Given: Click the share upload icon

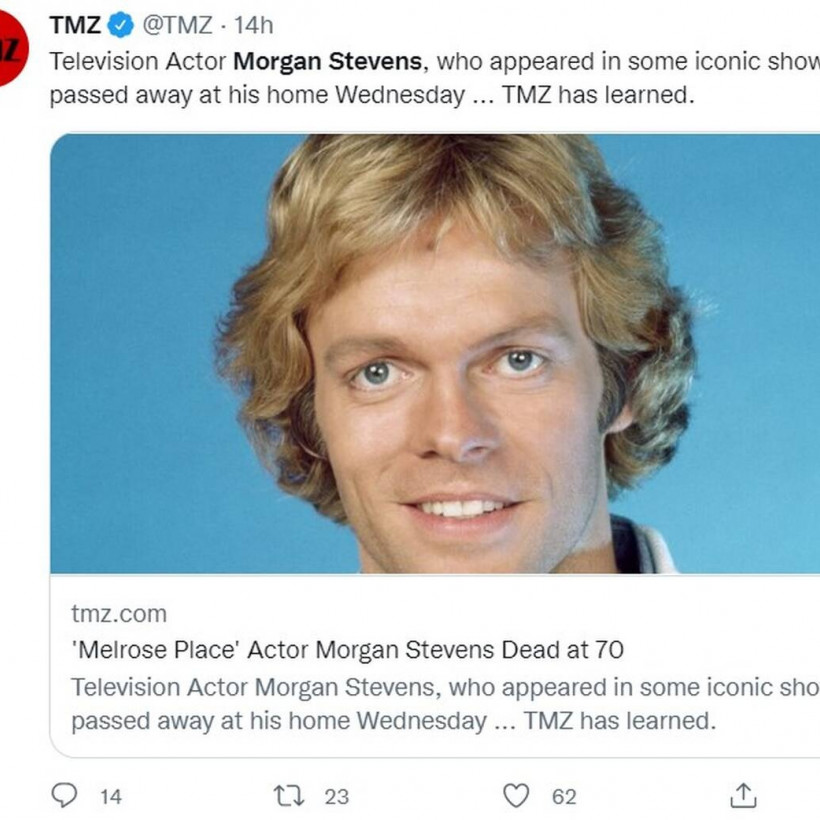Looking at the screenshot, I should [742, 795].
